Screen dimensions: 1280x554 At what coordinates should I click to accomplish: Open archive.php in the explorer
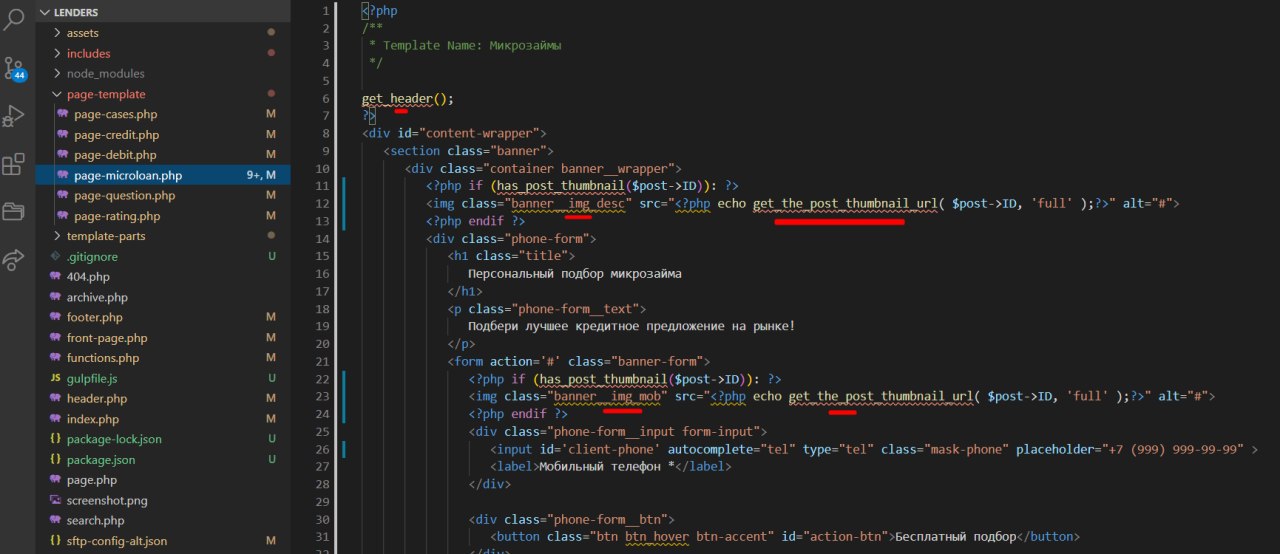[163, 297]
